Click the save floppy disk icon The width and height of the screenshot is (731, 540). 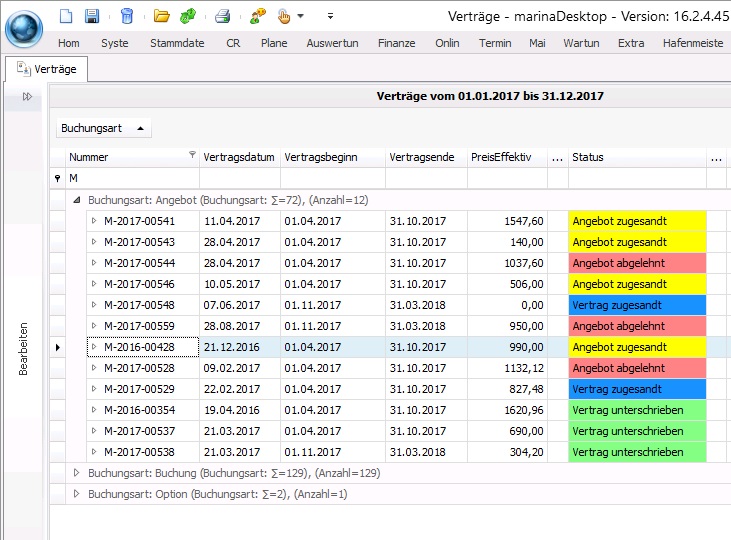pos(92,16)
